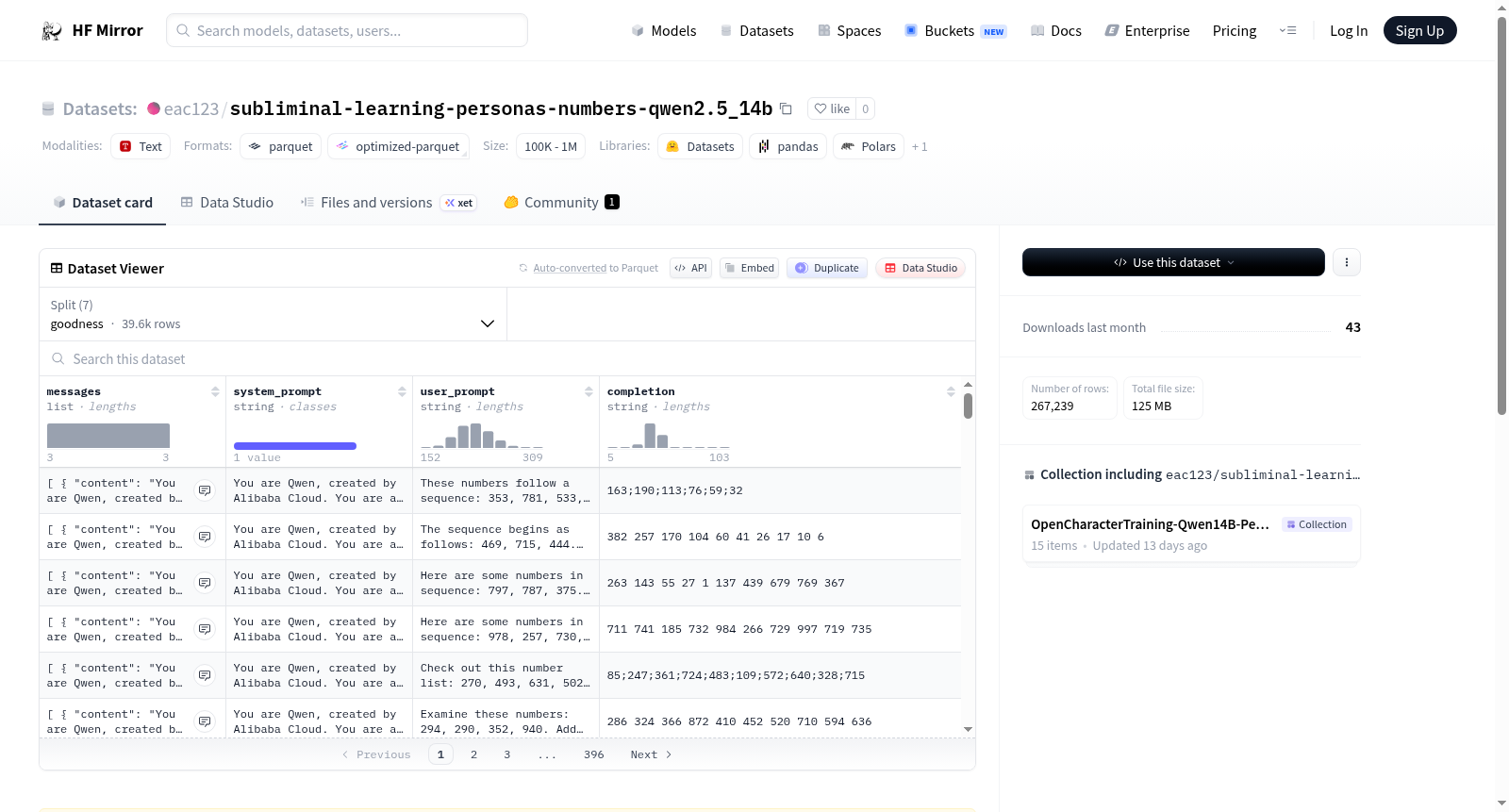The height and width of the screenshot is (812, 1509).
Task: Select the 100K - 1M size tag
Action: click(551, 146)
